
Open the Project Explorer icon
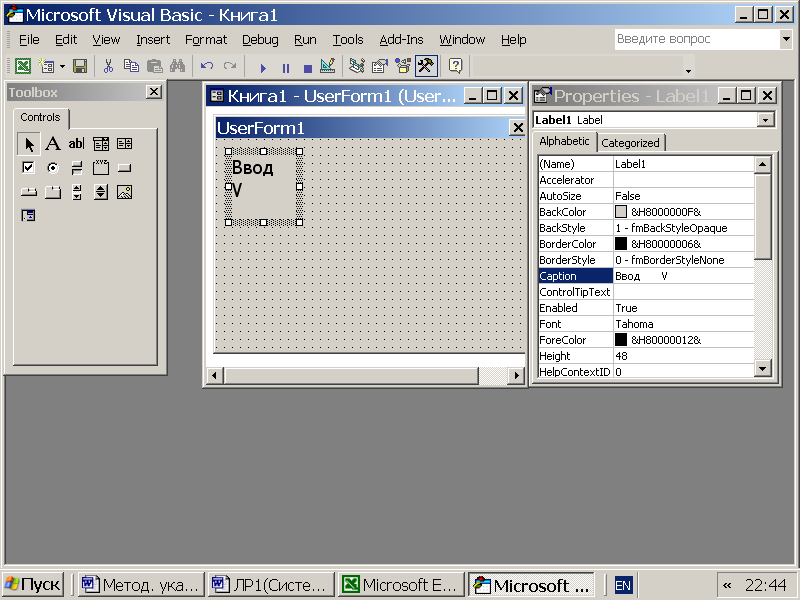pyautogui.click(x=357, y=66)
